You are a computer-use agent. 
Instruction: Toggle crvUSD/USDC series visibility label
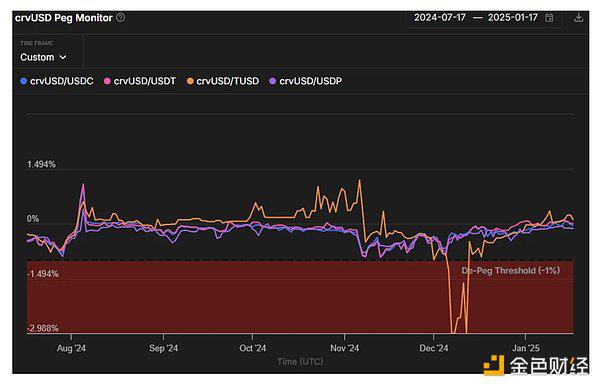[x=62, y=81]
